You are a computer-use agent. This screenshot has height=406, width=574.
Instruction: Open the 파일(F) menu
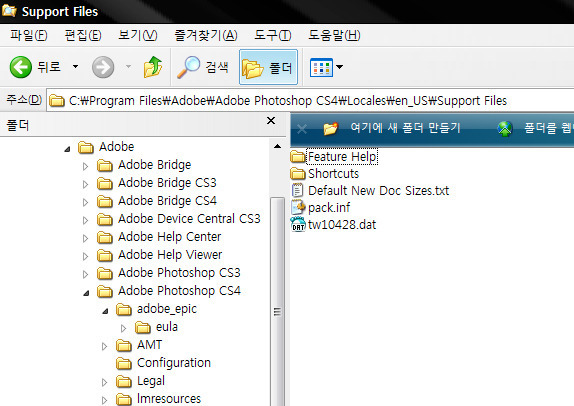coord(29,36)
